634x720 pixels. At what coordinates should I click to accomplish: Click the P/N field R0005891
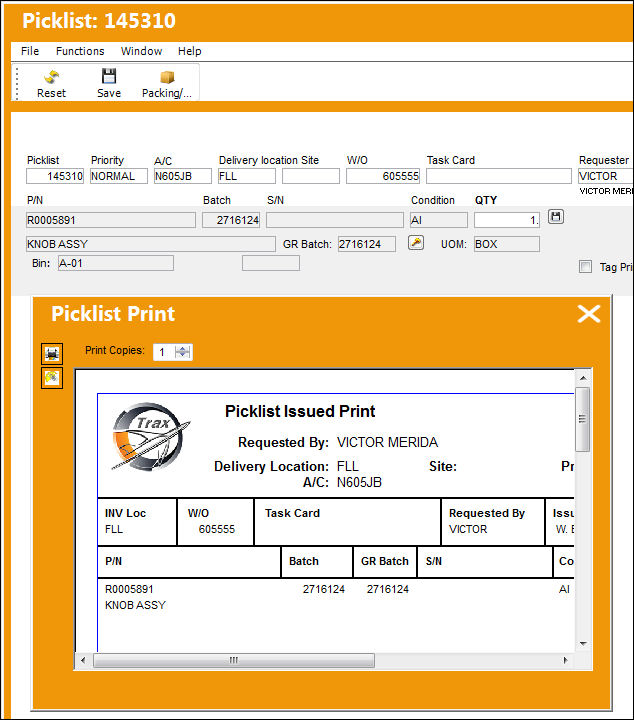pos(111,220)
